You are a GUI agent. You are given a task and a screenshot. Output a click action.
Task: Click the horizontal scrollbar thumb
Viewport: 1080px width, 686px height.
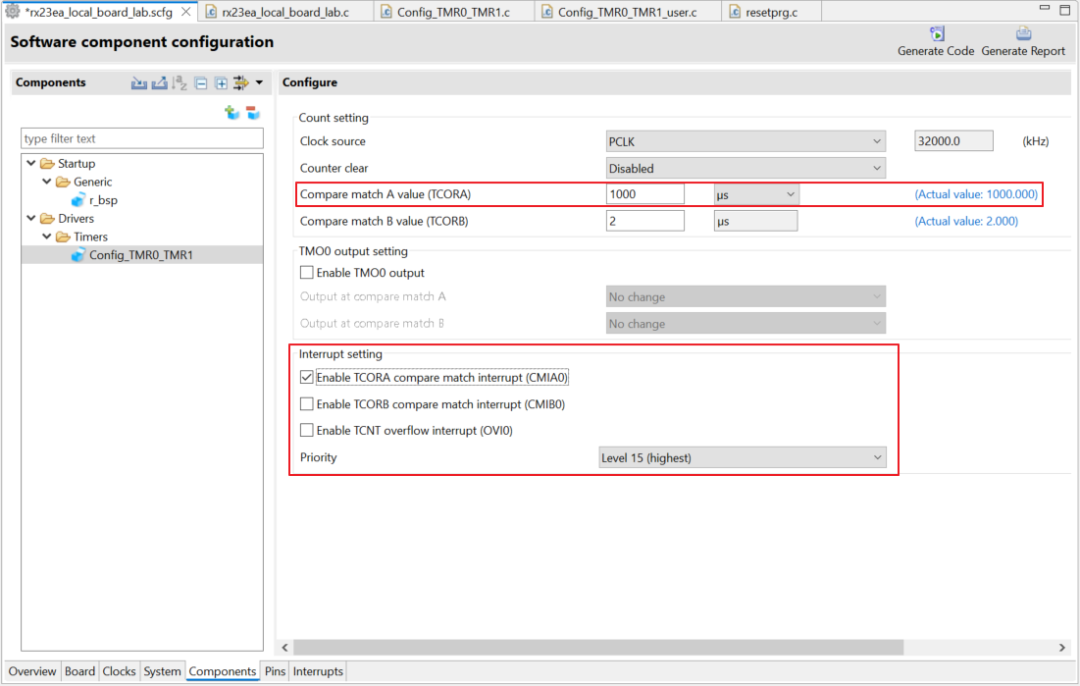point(599,648)
